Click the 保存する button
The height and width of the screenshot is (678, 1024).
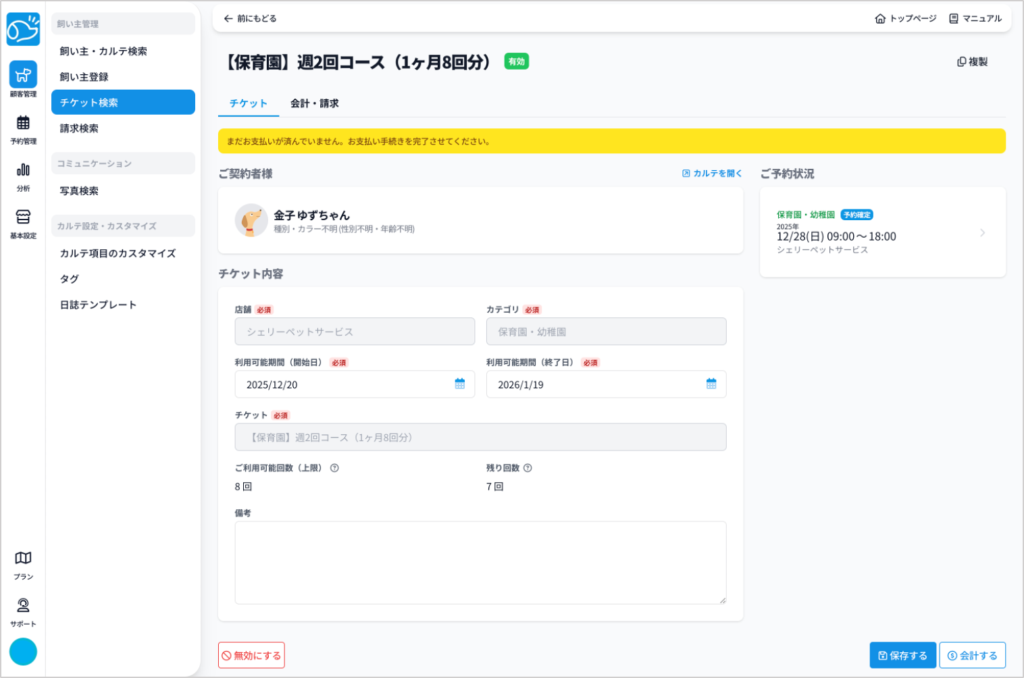coord(902,655)
